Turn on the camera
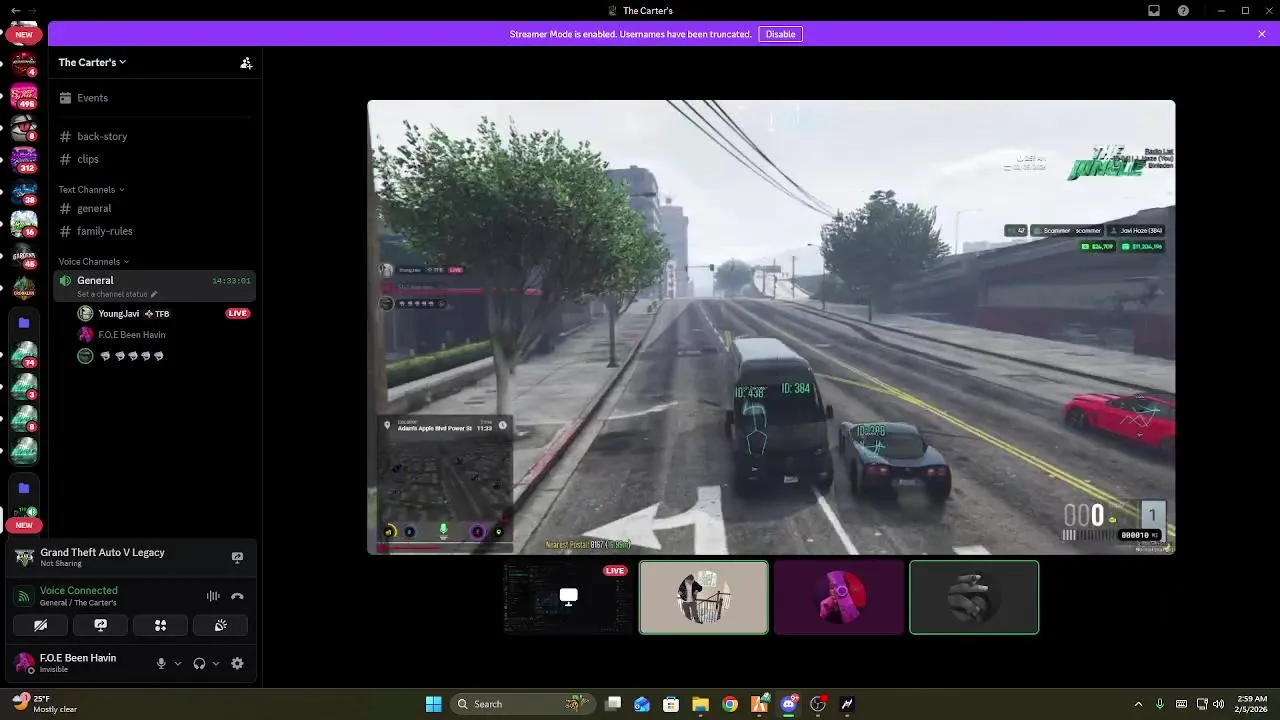Screen dimensions: 1280x720 pyautogui.click(x=40, y=625)
